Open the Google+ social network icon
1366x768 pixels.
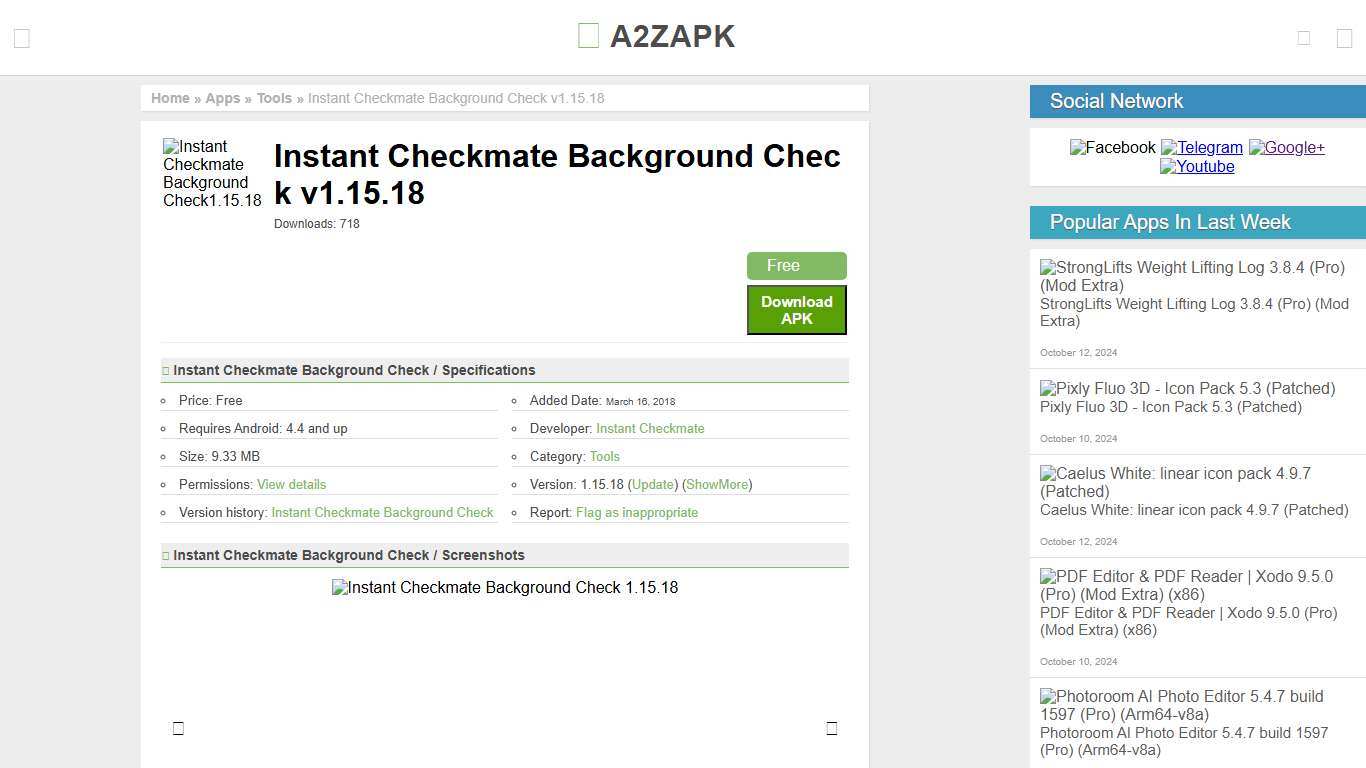coord(1286,147)
